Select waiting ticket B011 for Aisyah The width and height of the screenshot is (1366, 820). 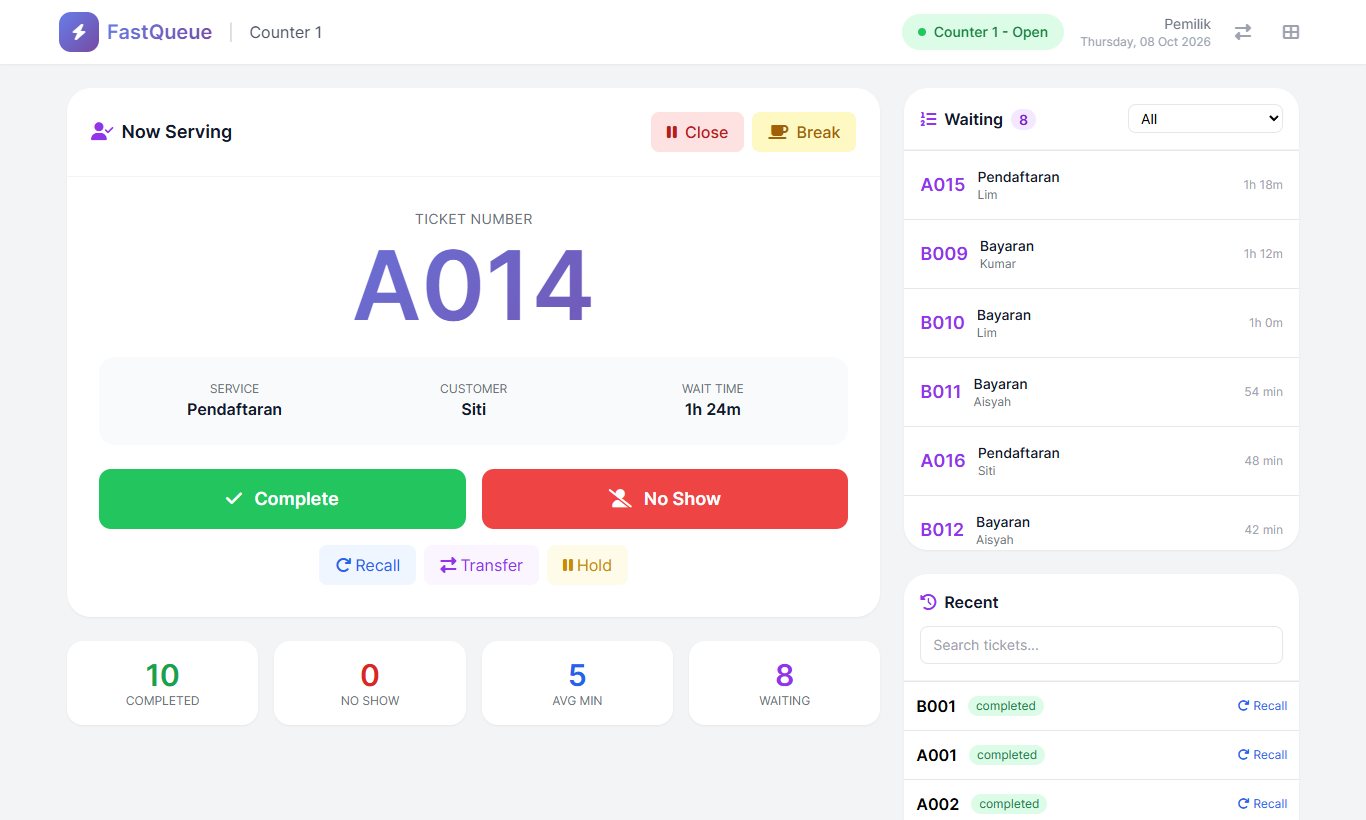(x=1101, y=392)
